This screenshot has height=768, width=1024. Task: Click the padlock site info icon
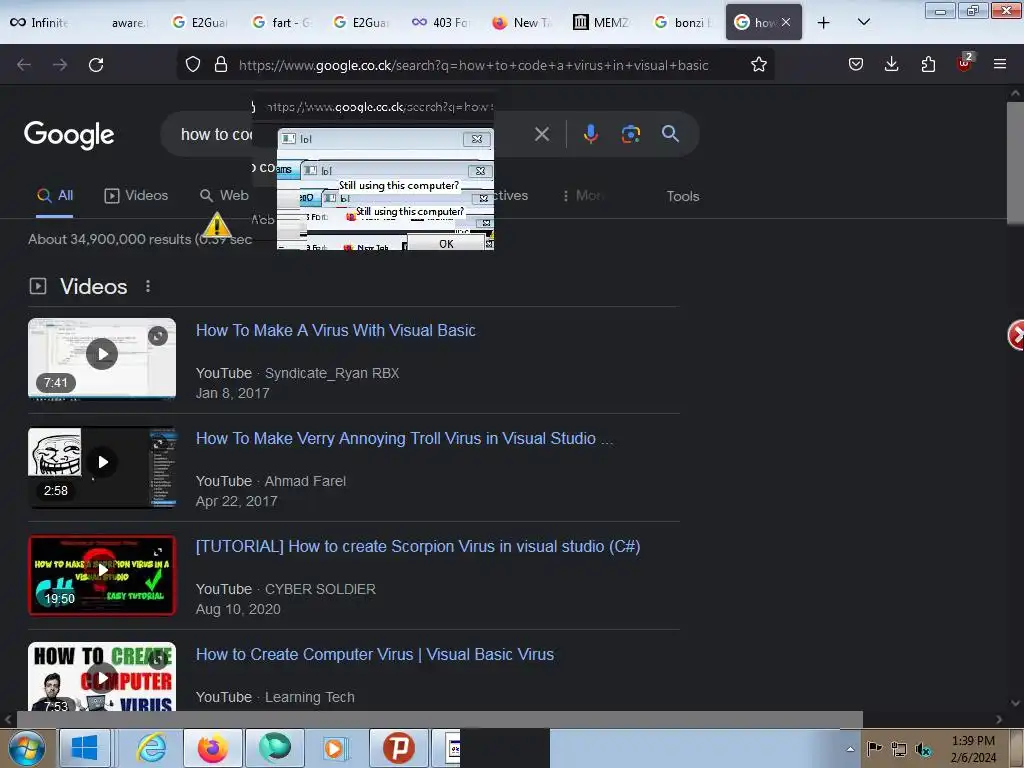pos(221,65)
